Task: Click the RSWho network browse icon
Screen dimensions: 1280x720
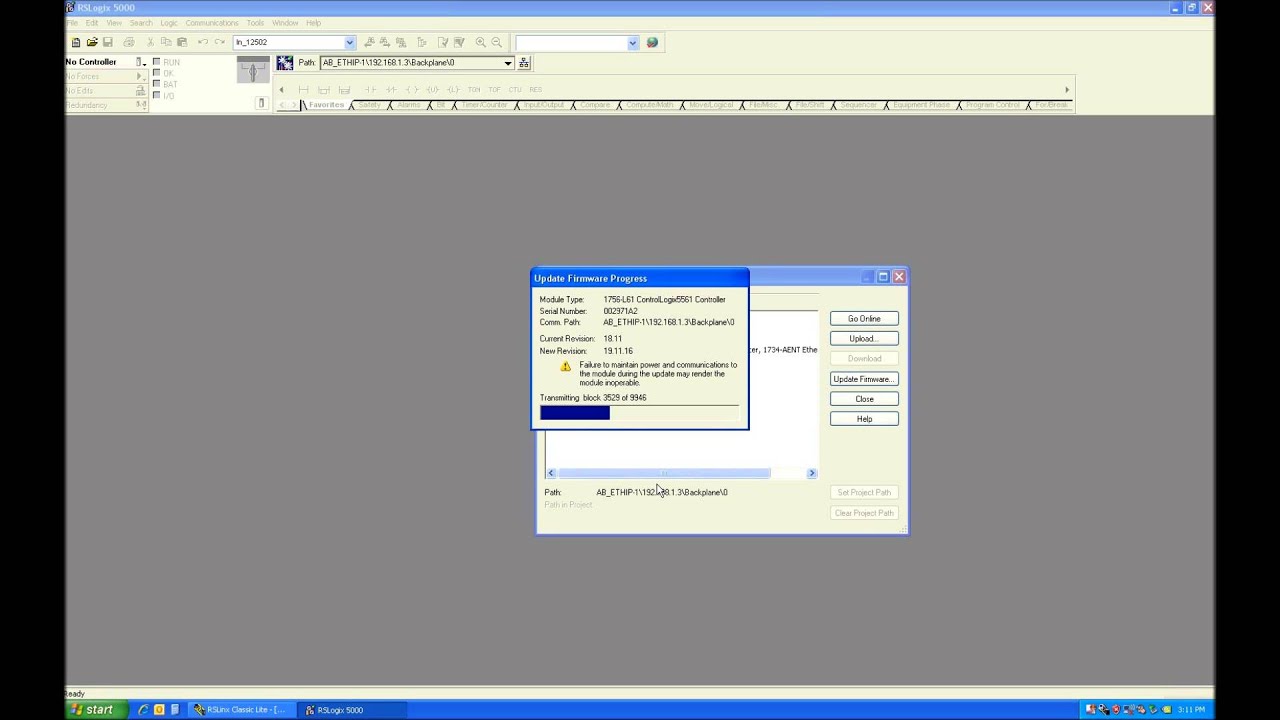Action: point(523,63)
